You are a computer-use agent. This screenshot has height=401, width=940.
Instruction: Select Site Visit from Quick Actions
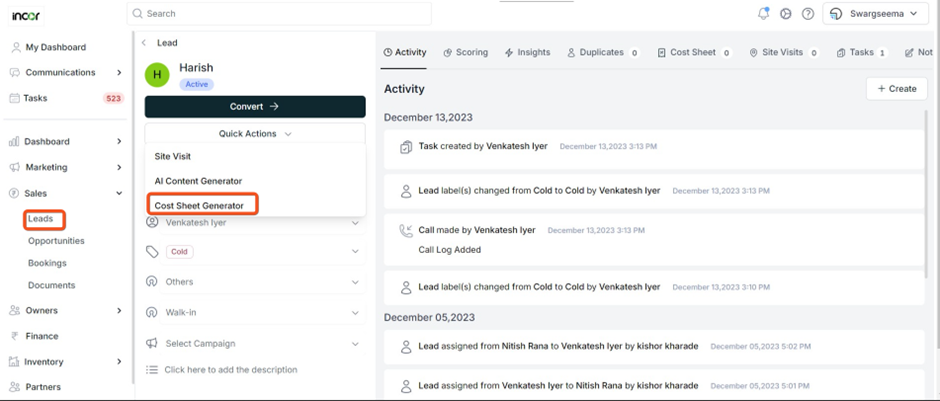[173, 156]
